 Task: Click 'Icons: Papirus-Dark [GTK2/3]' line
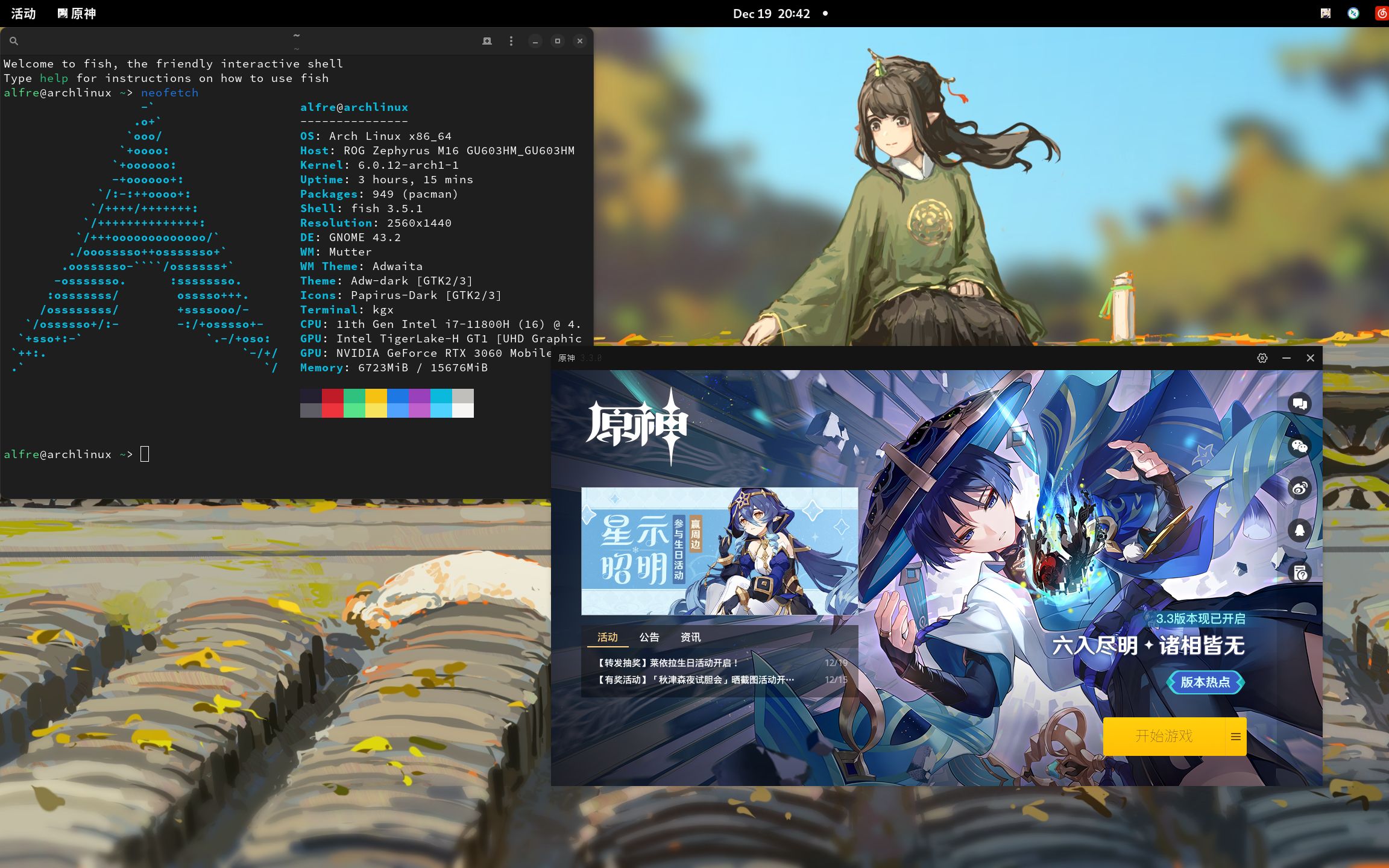[x=401, y=295]
